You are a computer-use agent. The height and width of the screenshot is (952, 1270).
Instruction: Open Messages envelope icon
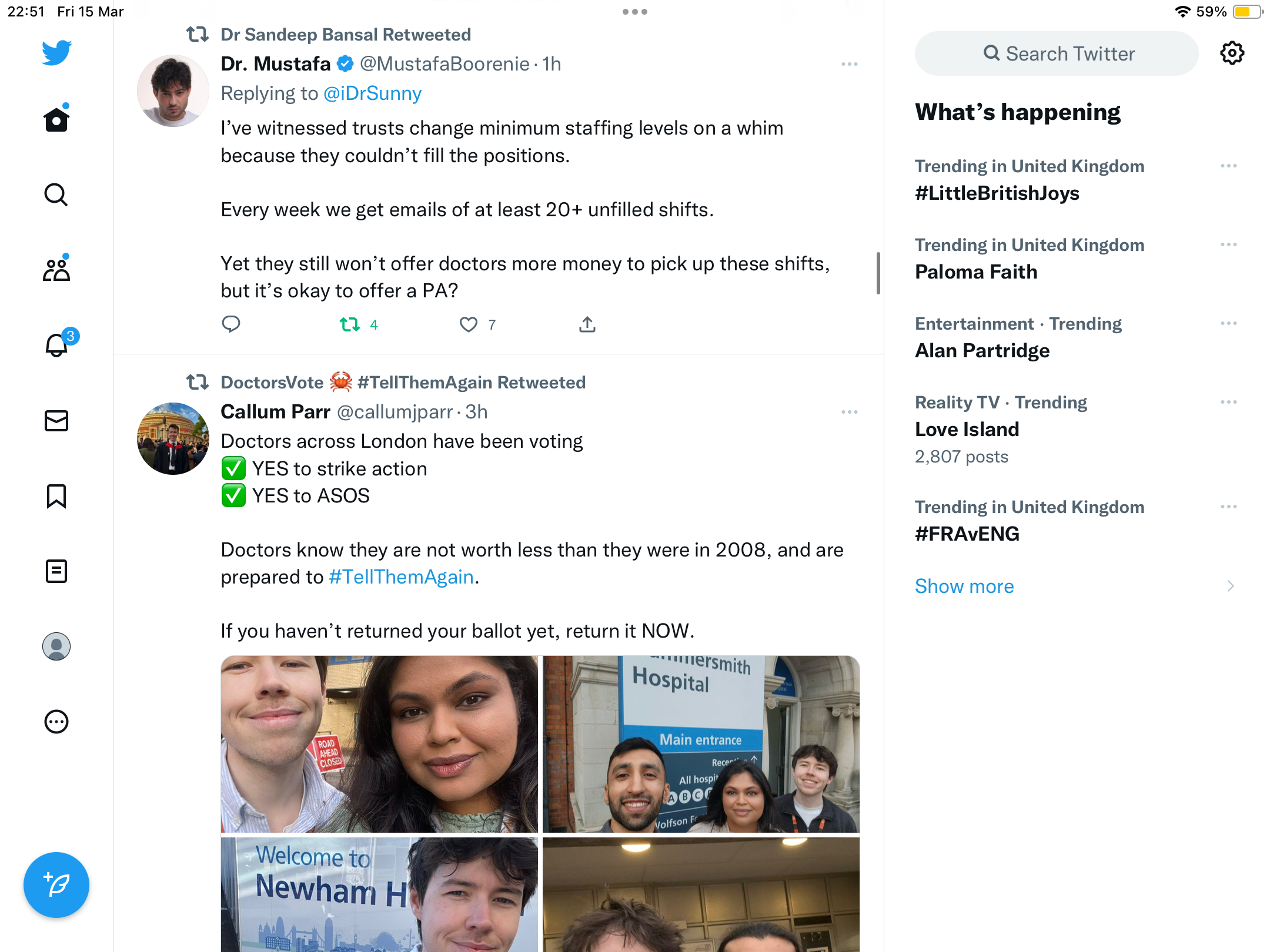point(56,421)
